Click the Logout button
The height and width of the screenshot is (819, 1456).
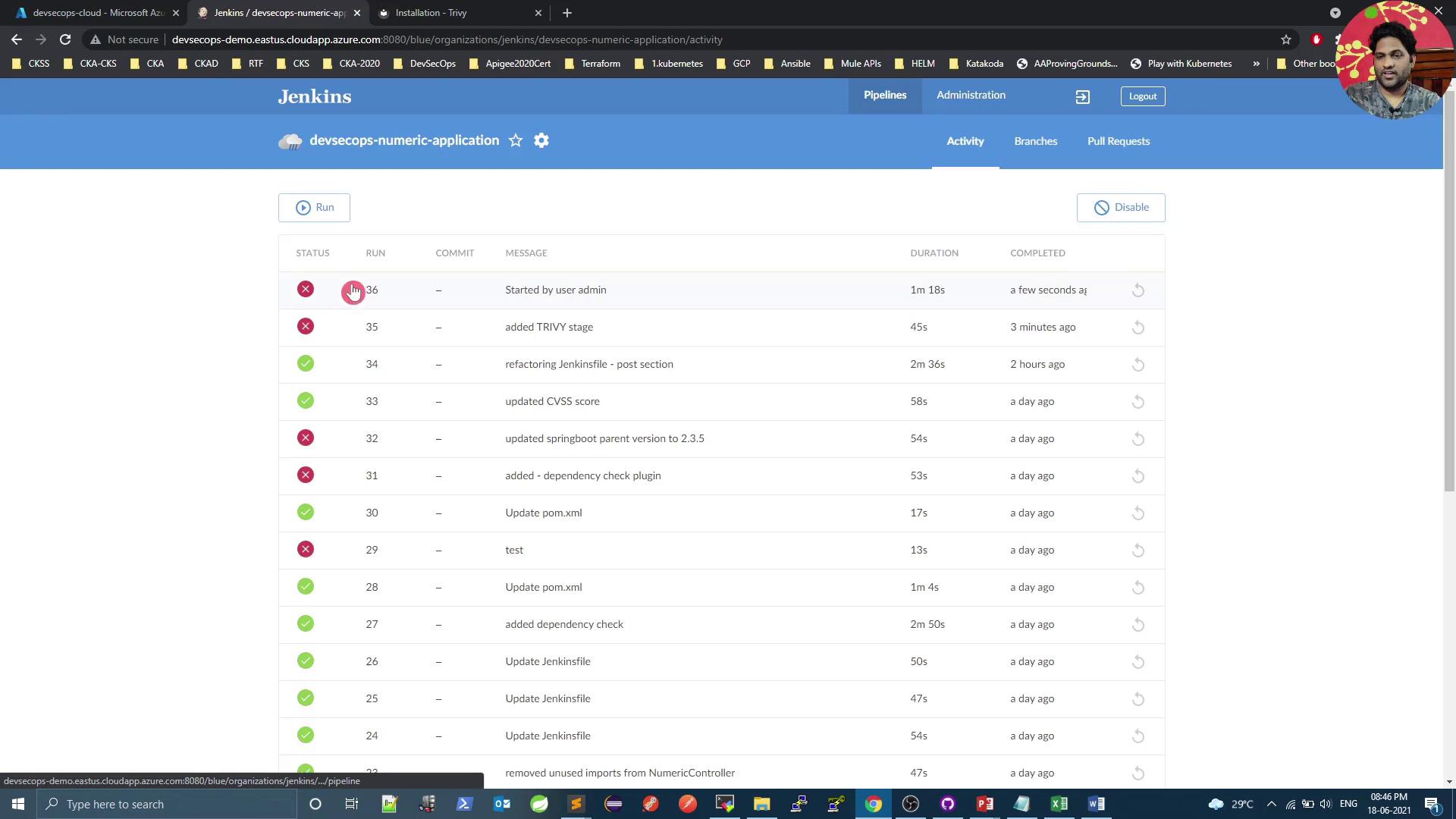pos(1142,96)
